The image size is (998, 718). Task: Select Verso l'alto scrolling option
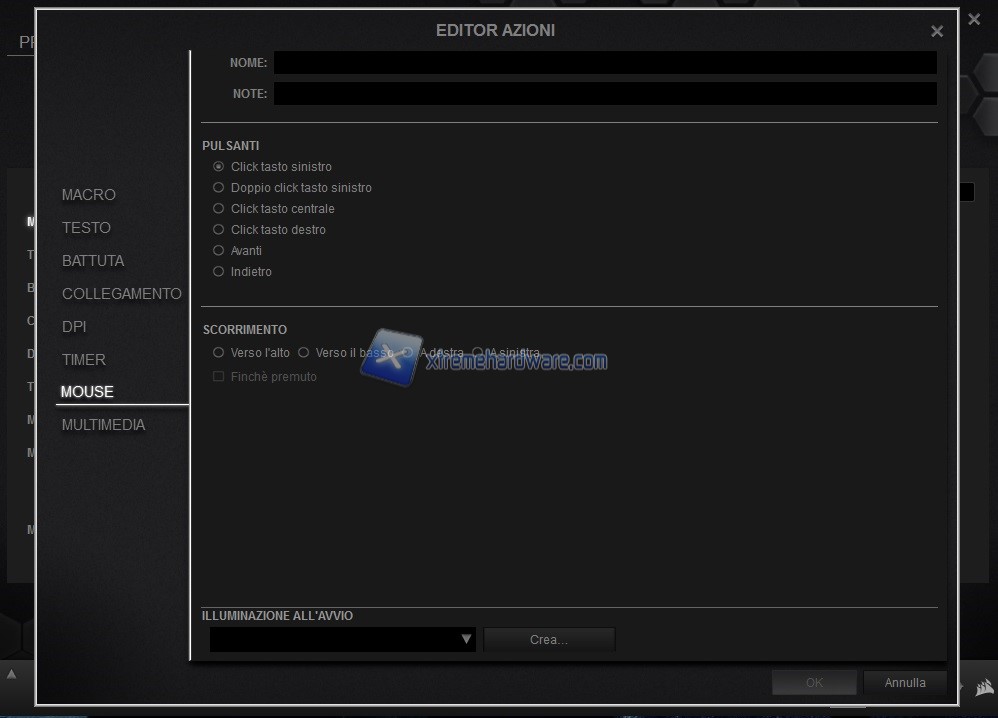pos(219,353)
